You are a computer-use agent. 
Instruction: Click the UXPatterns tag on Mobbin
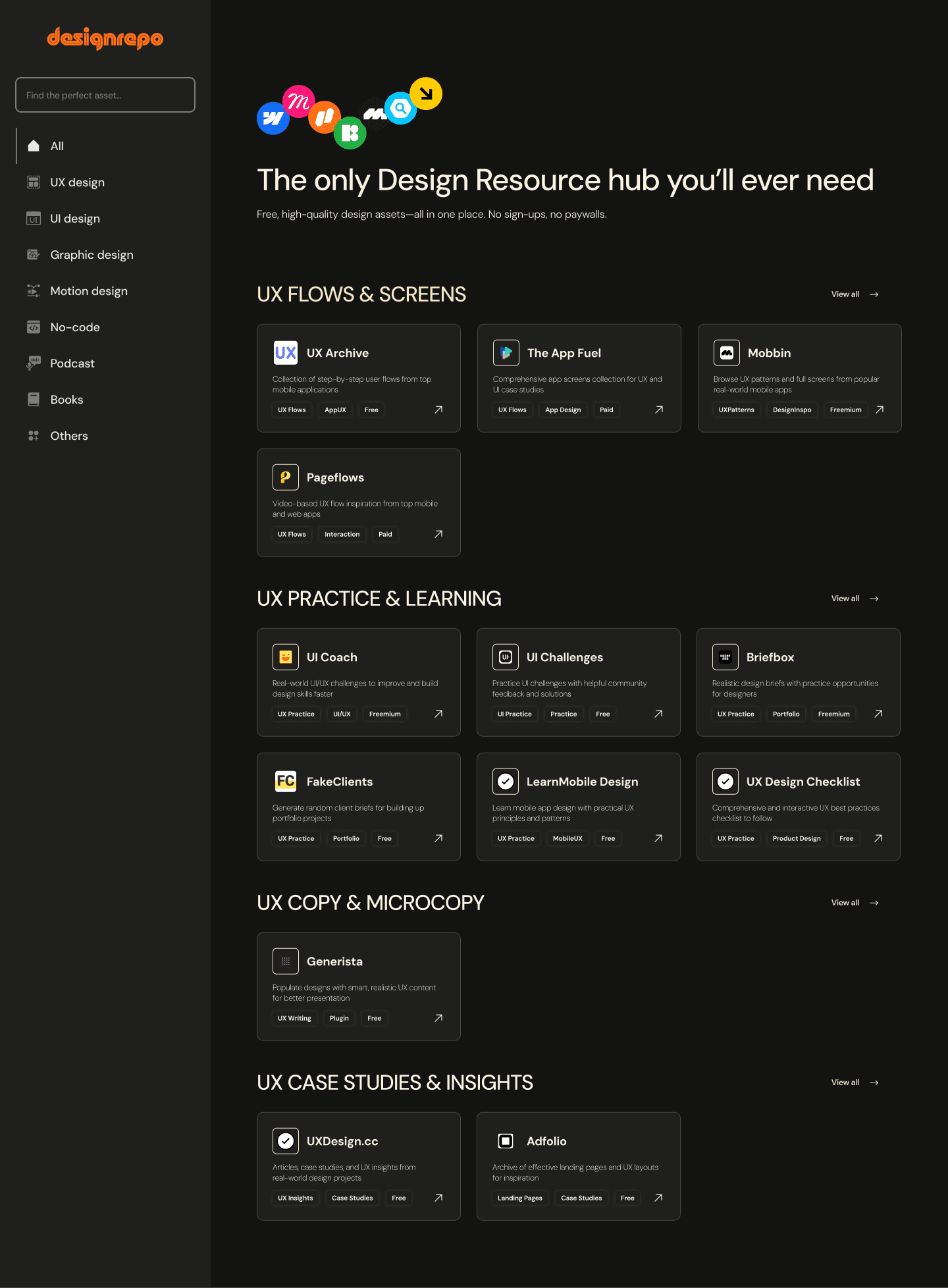737,410
